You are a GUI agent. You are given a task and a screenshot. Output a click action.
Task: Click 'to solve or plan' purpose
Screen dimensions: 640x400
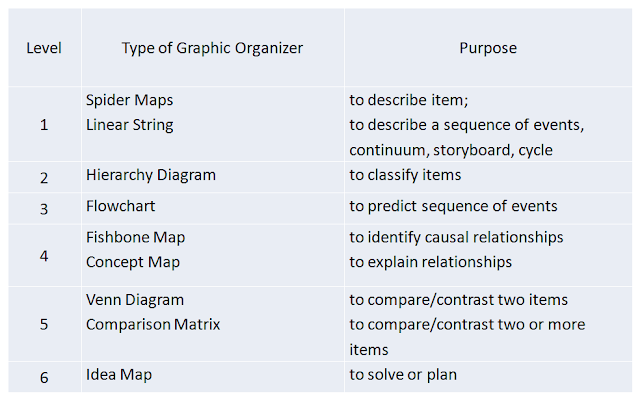coord(403,375)
